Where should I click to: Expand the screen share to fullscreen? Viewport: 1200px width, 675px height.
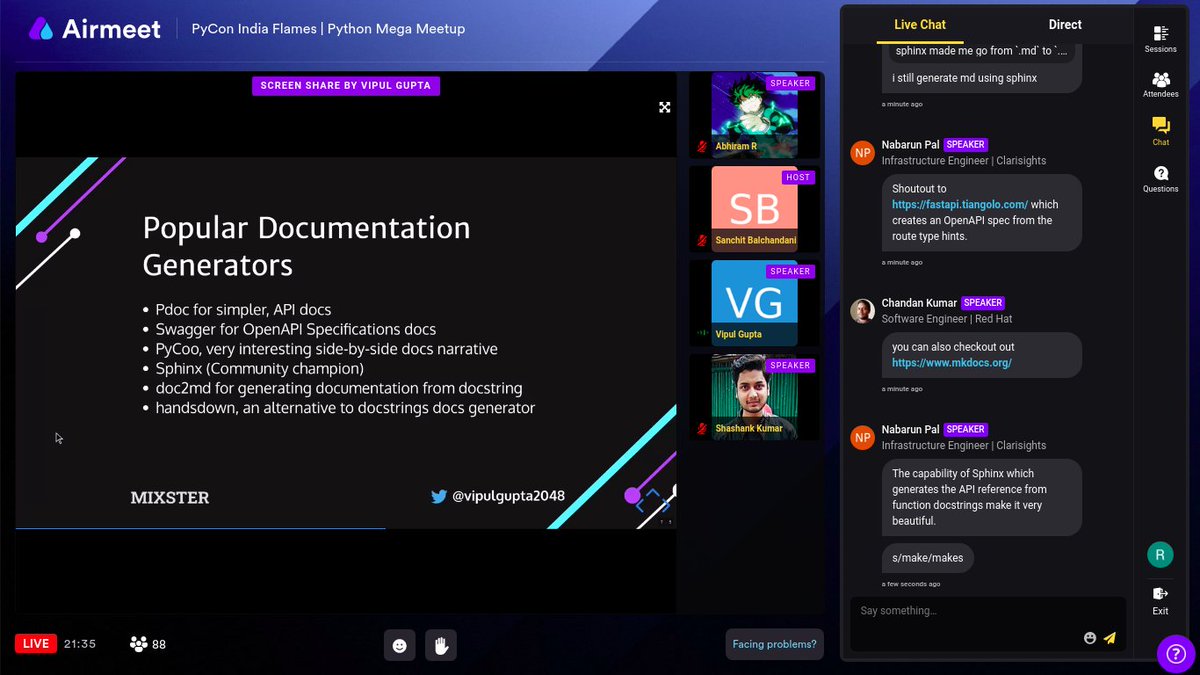(x=664, y=107)
